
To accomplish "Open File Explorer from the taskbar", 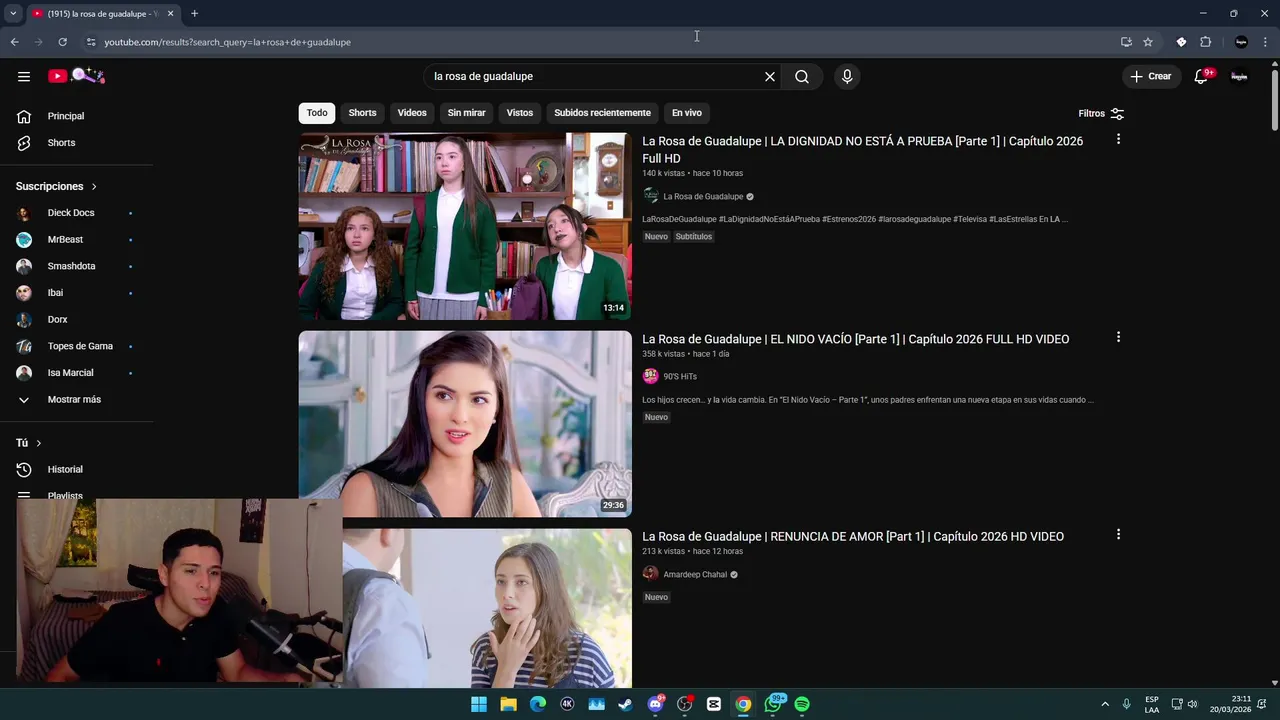I will point(508,704).
